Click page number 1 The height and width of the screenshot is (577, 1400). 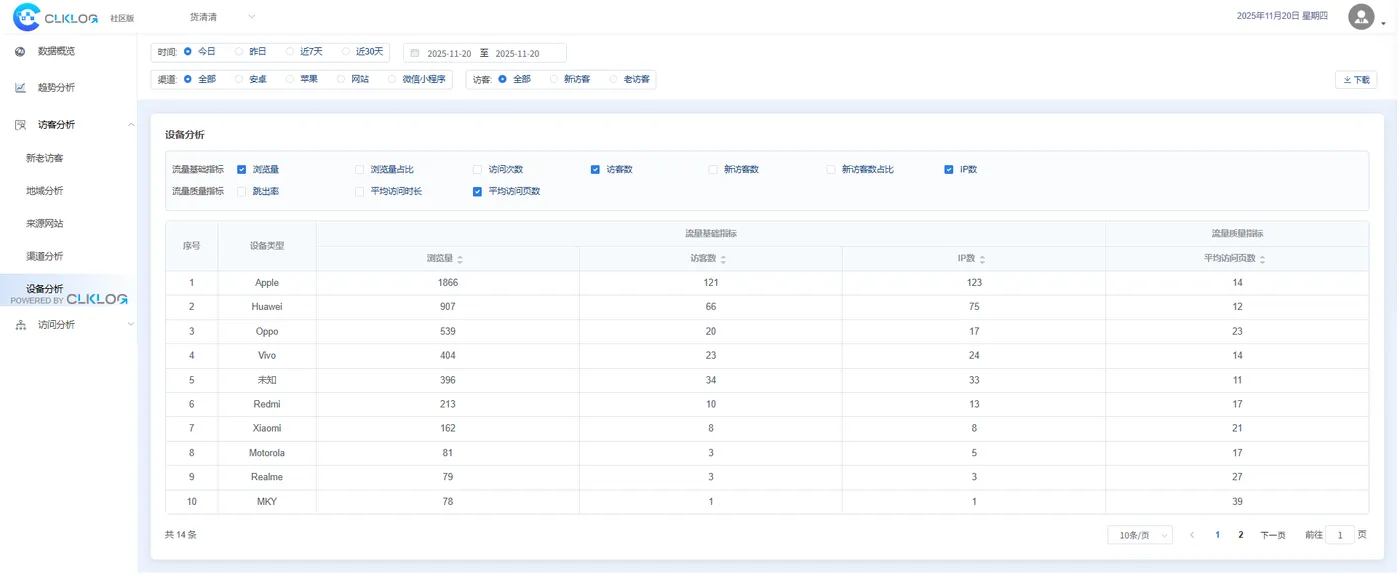coord(1217,535)
